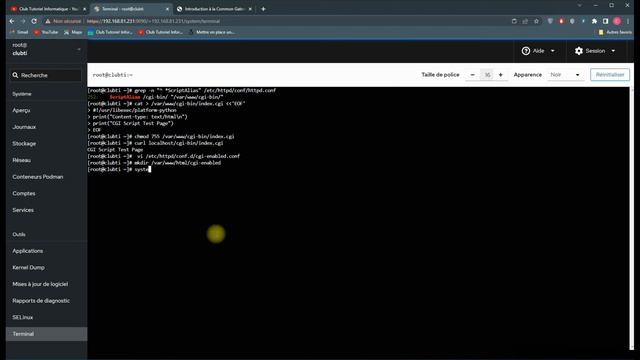Screen dimensions: 640x360
Task: Open Aperçu in the sidebar
Action: (21, 111)
